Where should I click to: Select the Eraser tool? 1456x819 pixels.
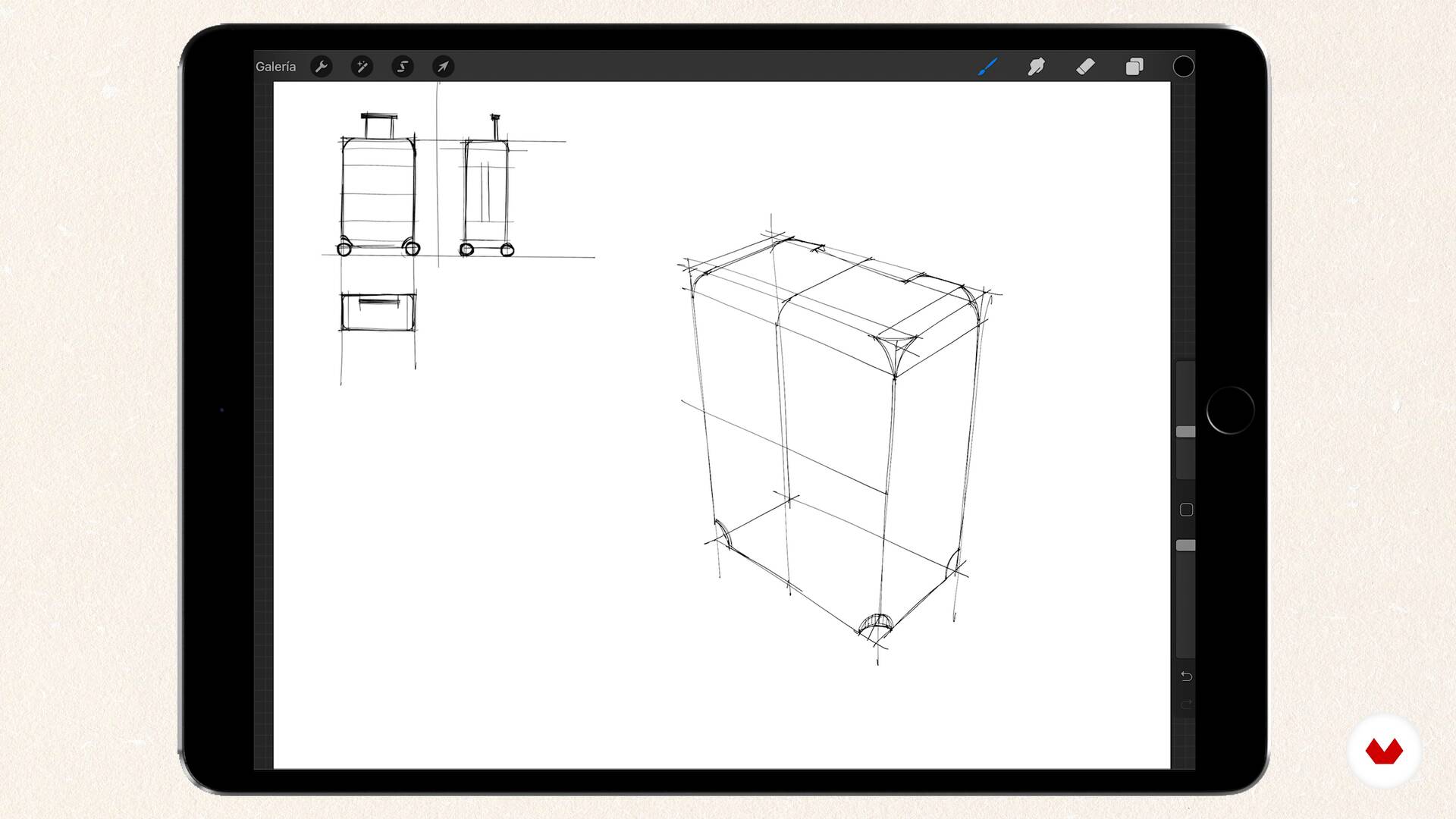tap(1085, 67)
